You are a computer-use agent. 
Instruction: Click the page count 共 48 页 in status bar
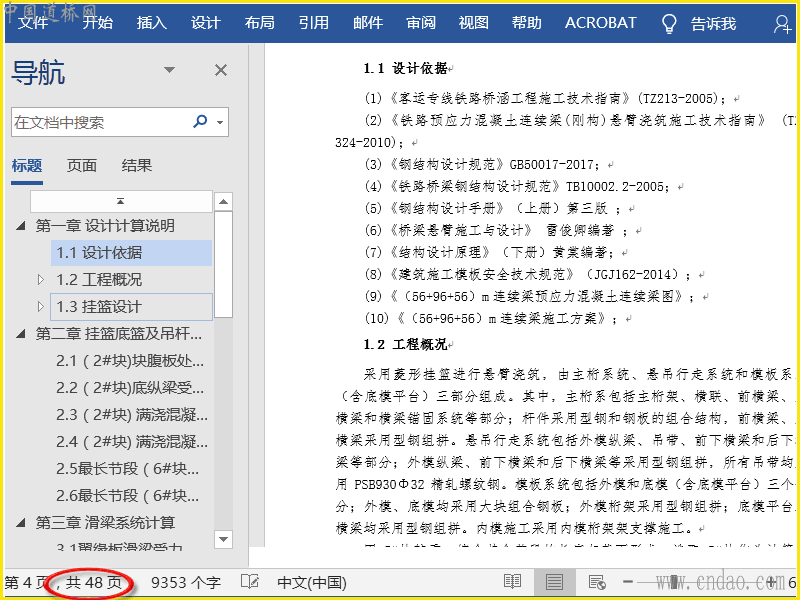93,582
